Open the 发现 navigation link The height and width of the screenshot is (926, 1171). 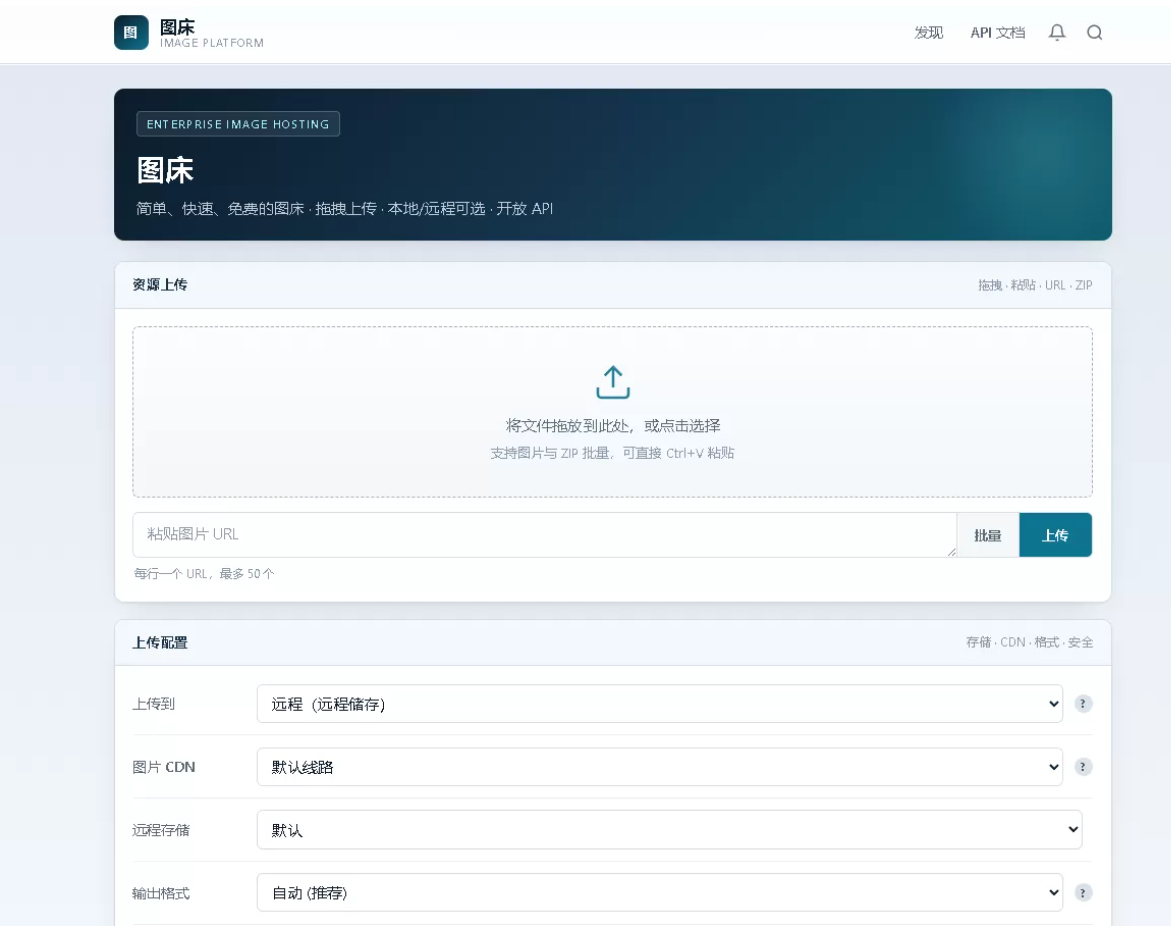click(x=928, y=32)
